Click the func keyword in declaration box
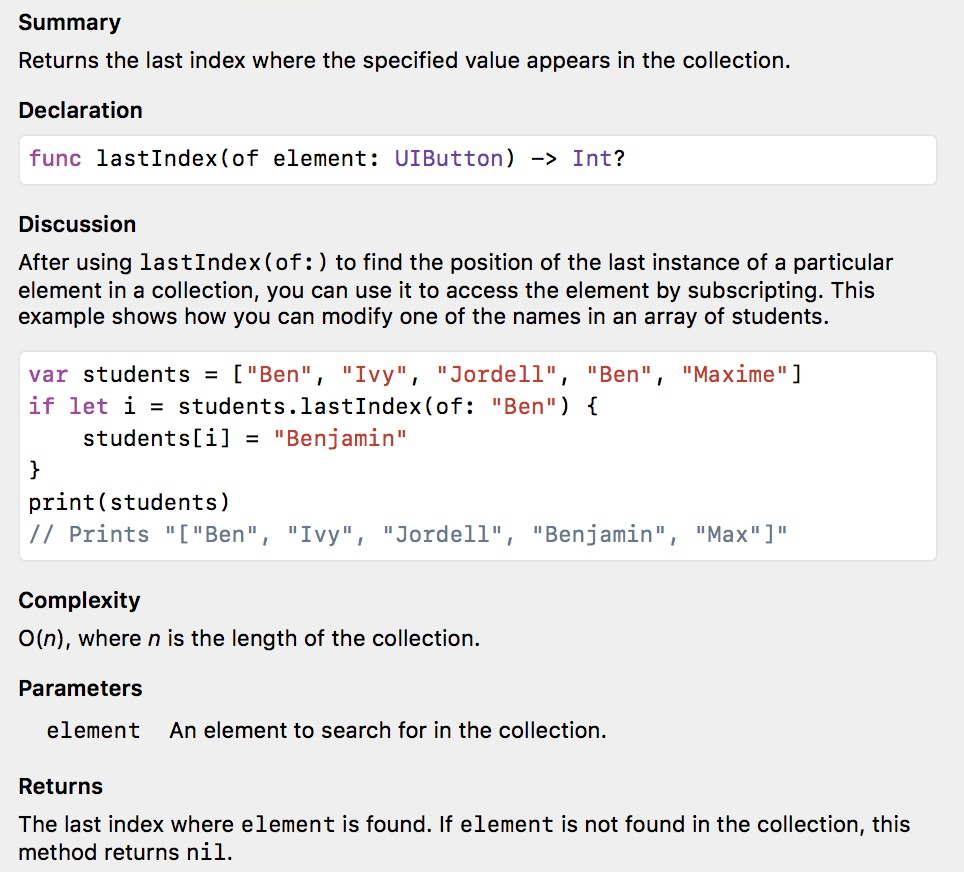 point(55,159)
